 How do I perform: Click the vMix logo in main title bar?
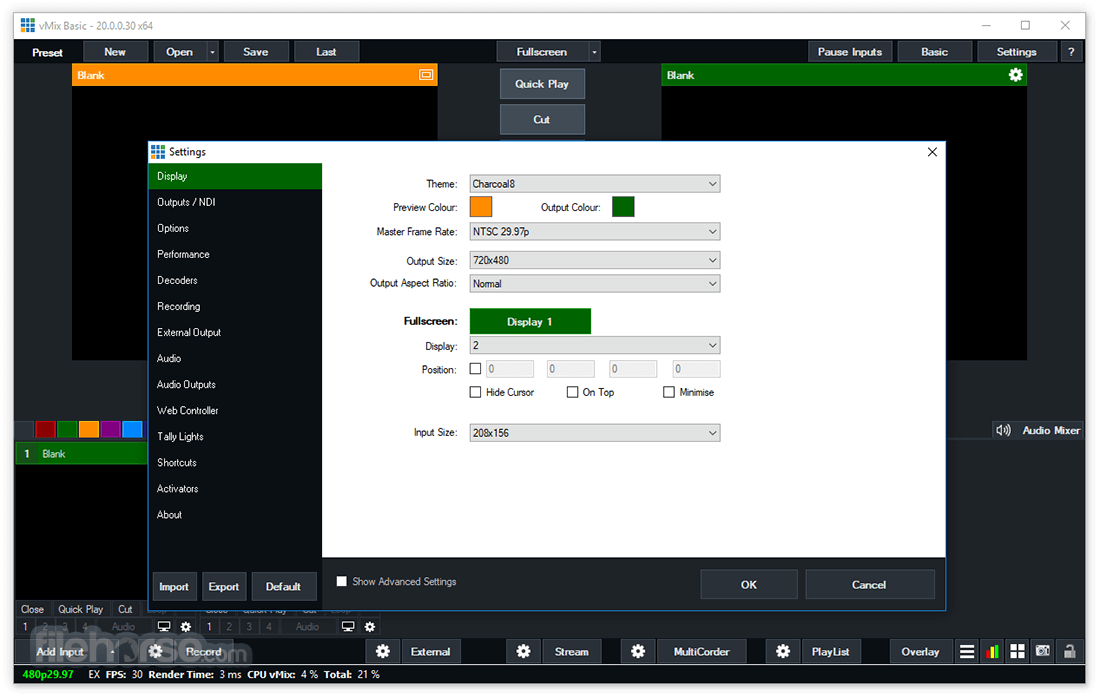click(28, 26)
